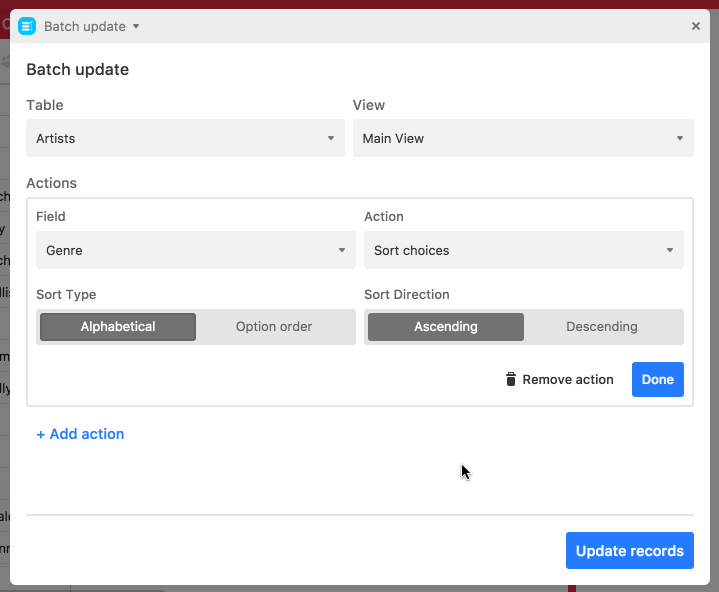Viewport: 719px width, 592px height.
Task: Click the Batch update heading text
Action: coord(77,69)
